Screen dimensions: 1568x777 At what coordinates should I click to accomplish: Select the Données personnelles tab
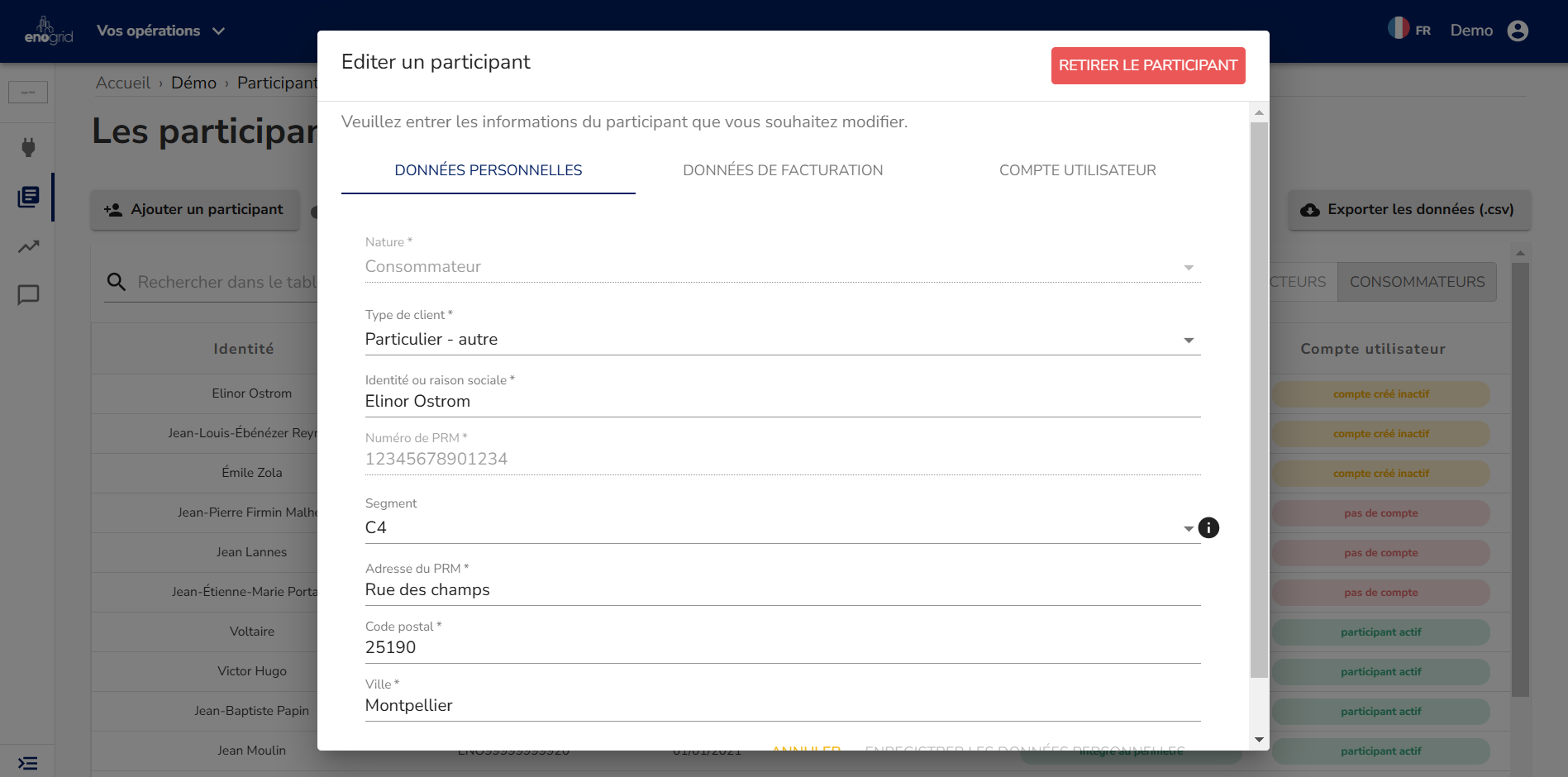(488, 170)
